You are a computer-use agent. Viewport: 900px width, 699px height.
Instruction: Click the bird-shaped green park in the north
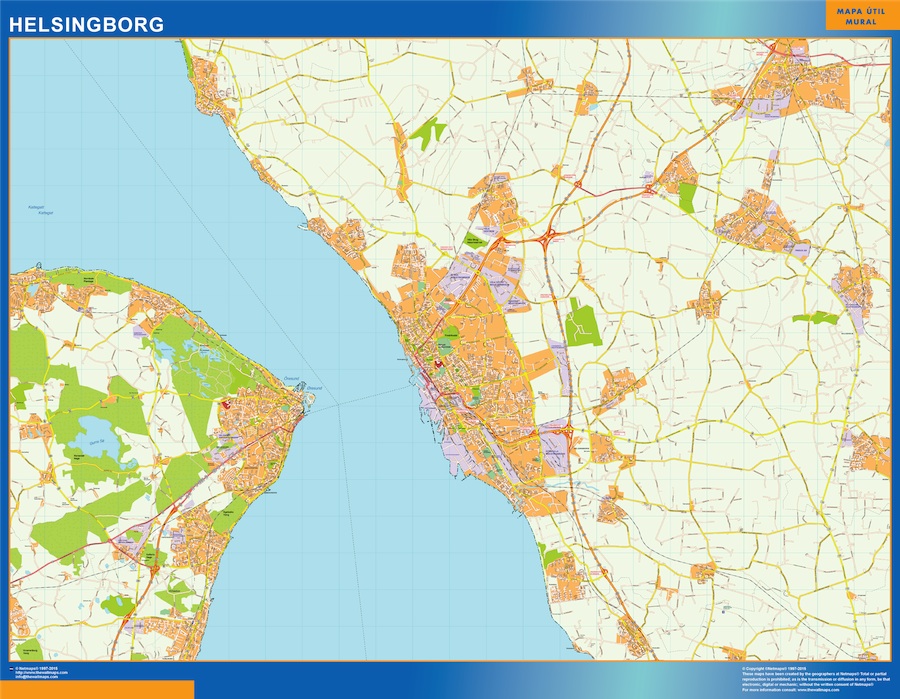pyautogui.click(x=428, y=132)
